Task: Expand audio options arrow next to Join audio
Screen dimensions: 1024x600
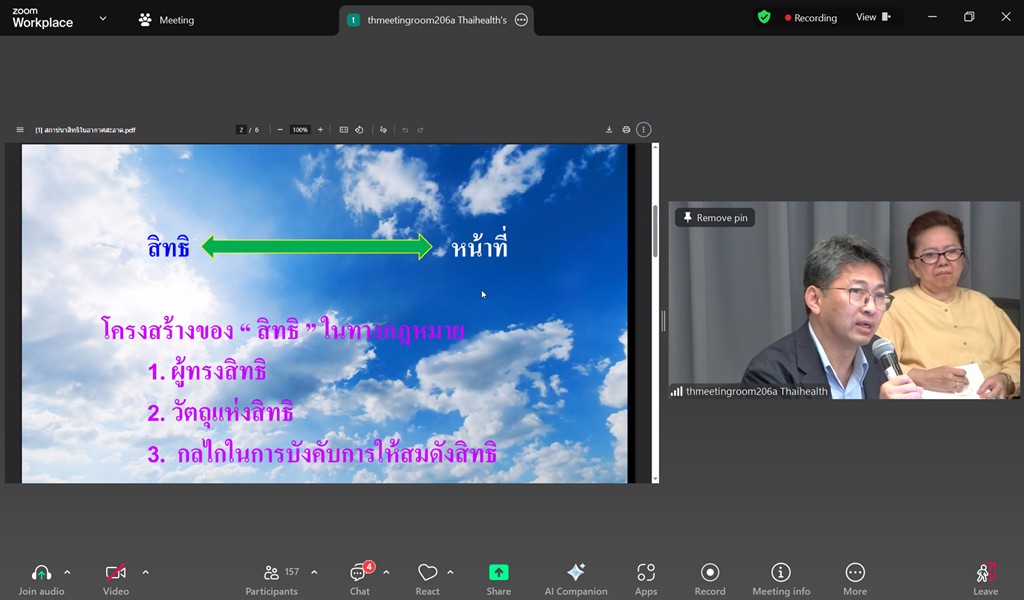Action: [67, 573]
